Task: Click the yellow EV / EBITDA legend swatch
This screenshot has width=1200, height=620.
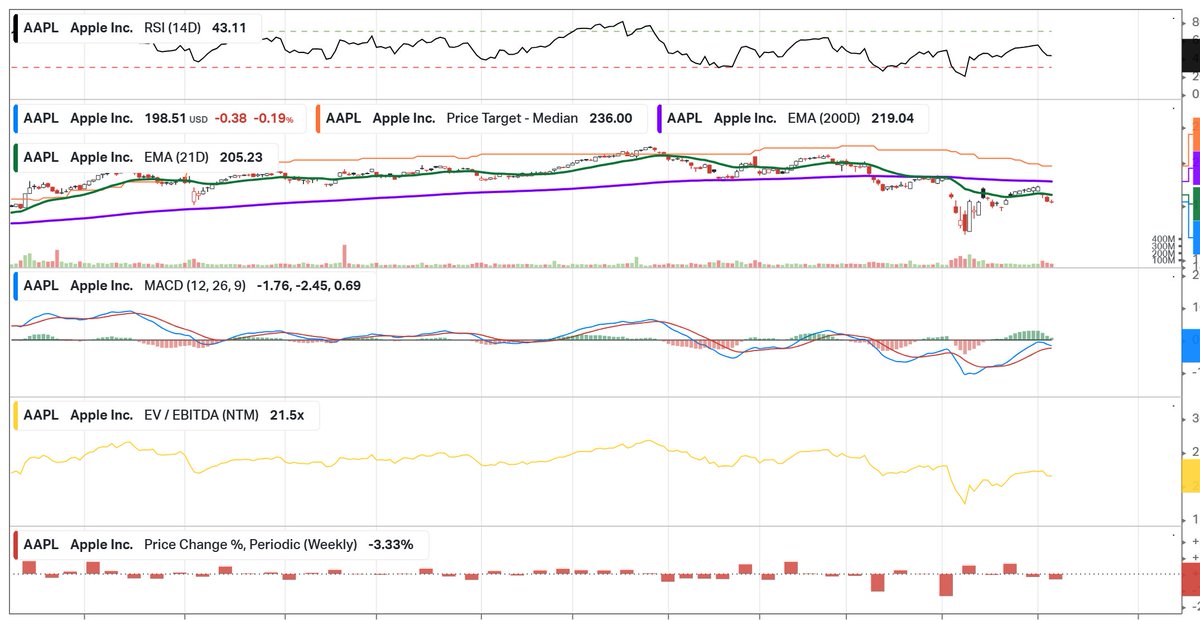Action: tap(16, 415)
